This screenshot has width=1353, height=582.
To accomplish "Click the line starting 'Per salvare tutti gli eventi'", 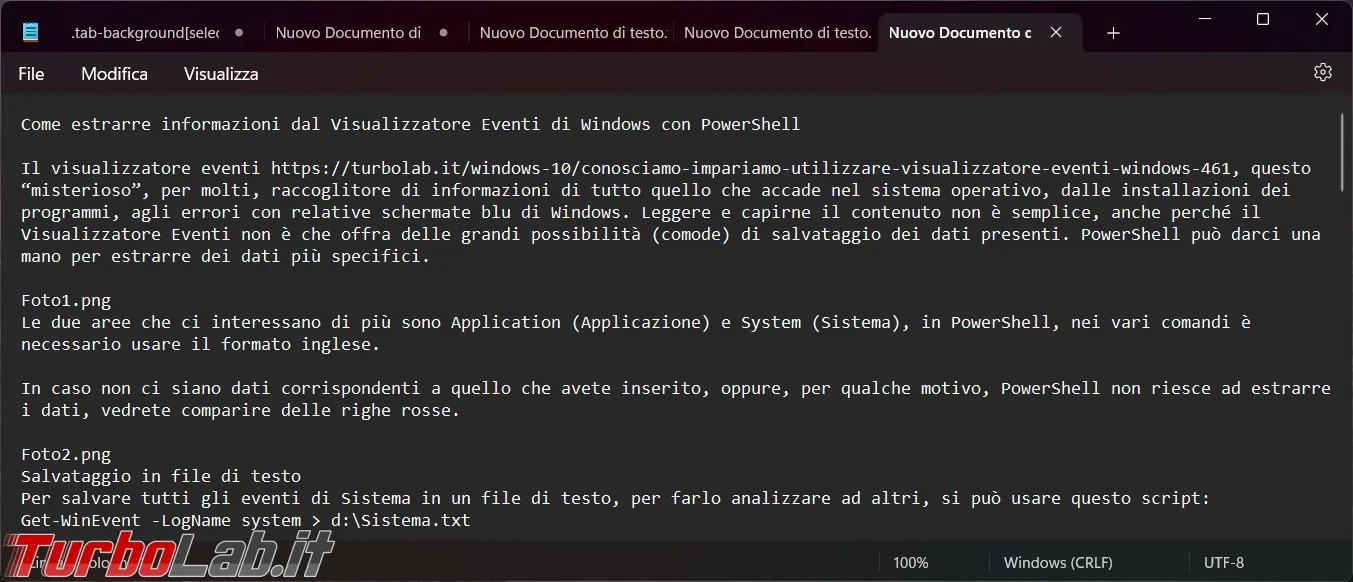I will [616, 498].
